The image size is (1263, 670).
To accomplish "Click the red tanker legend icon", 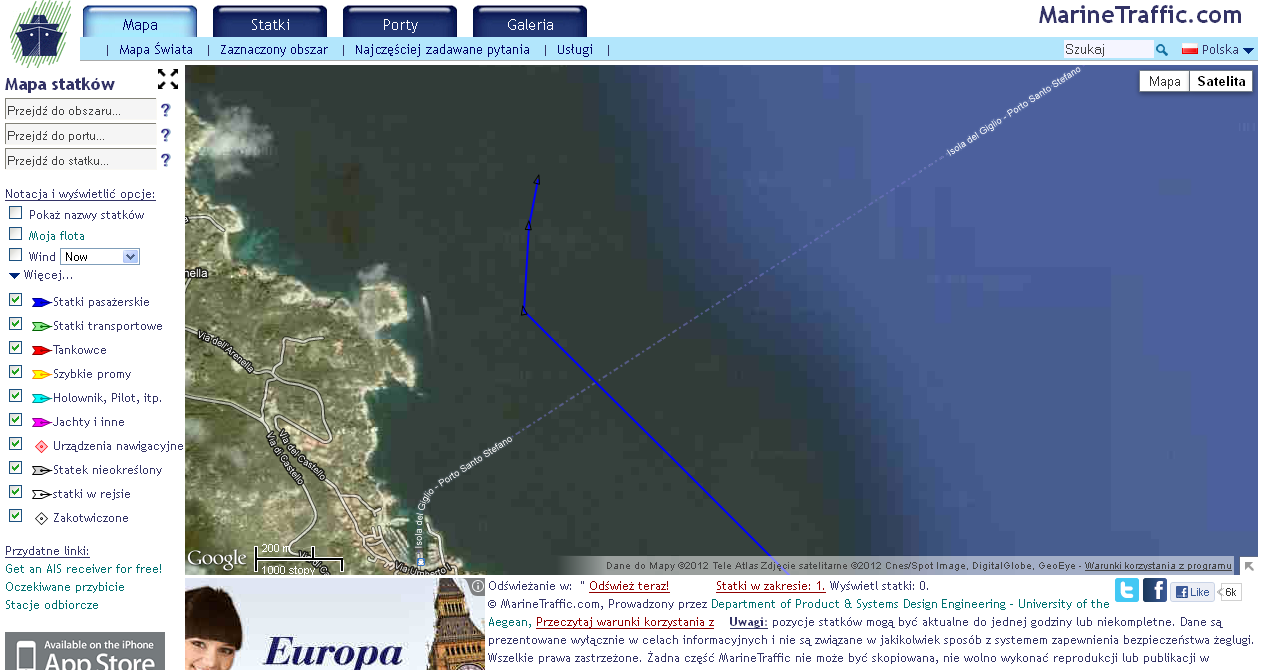I will point(41,350).
